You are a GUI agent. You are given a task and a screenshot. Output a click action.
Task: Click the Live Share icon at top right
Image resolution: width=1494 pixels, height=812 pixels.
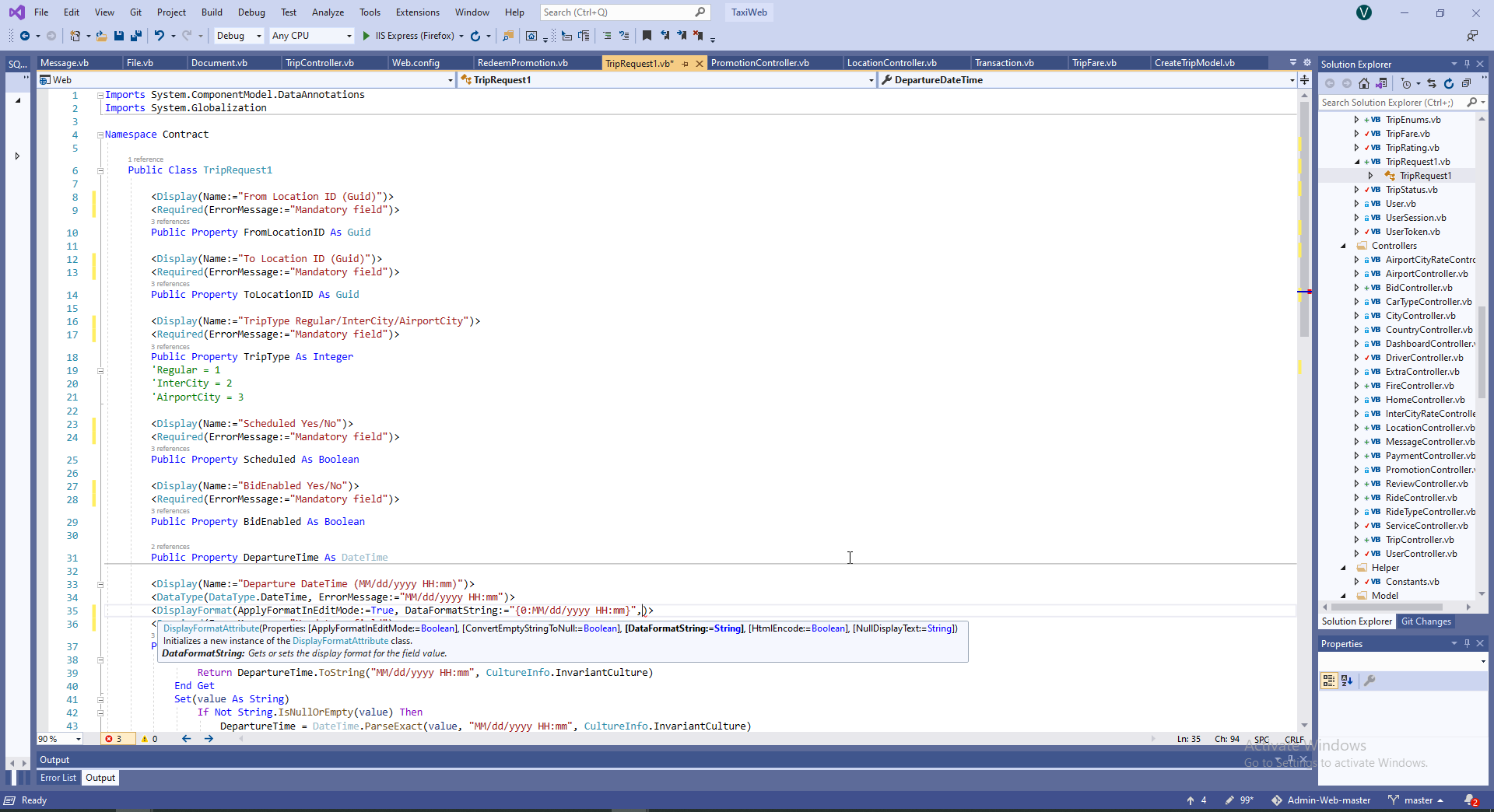(x=1472, y=36)
